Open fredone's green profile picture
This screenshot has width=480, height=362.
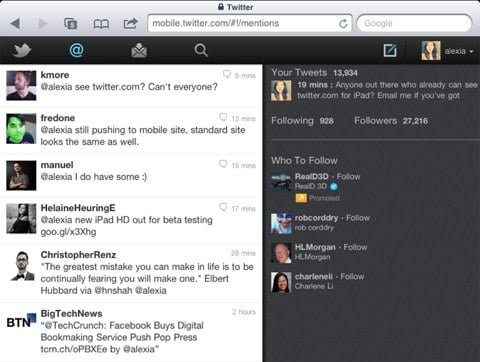[x=21, y=129]
